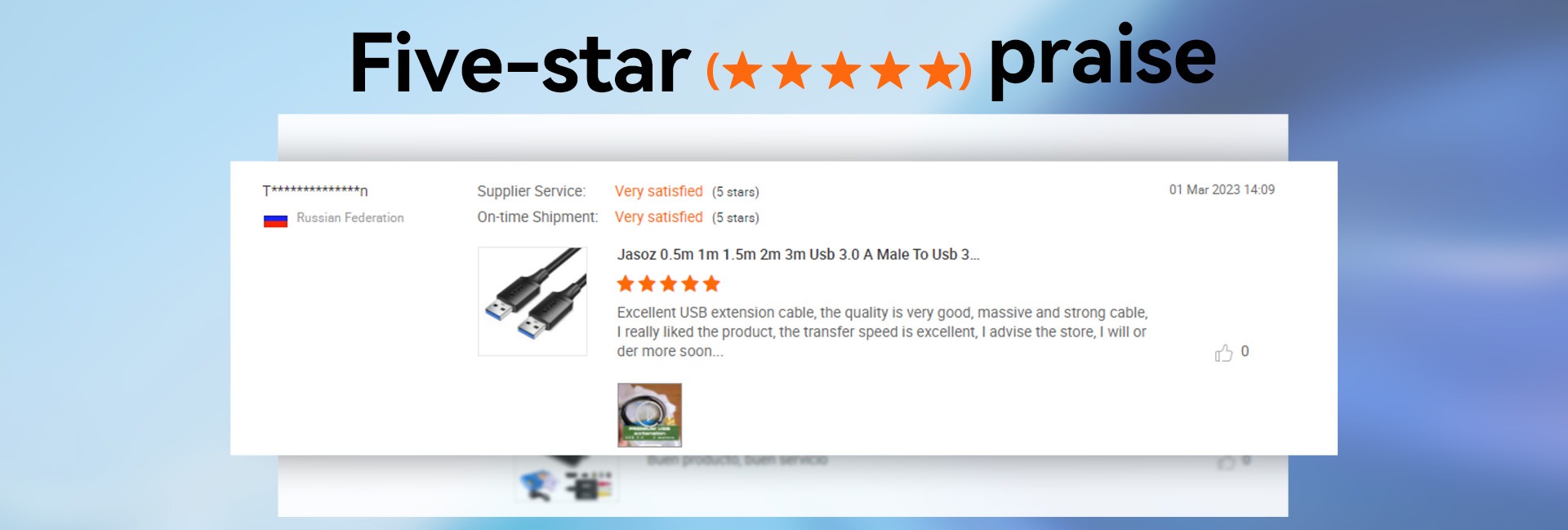Image resolution: width=1568 pixels, height=530 pixels.
Task: Click the review text about USB extension cable
Action: tap(882, 332)
